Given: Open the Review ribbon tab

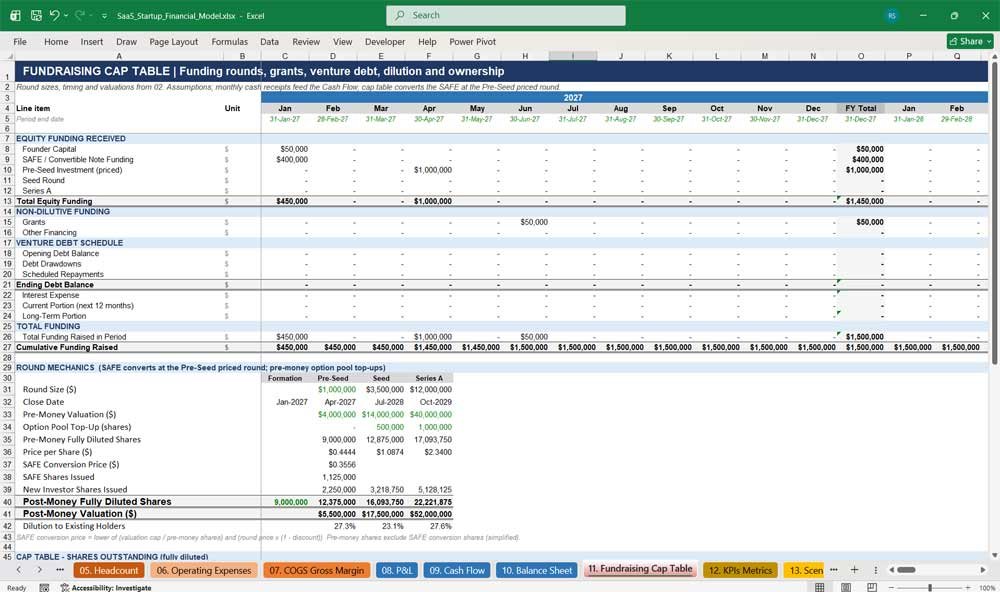Looking at the screenshot, I should point(306,41).
